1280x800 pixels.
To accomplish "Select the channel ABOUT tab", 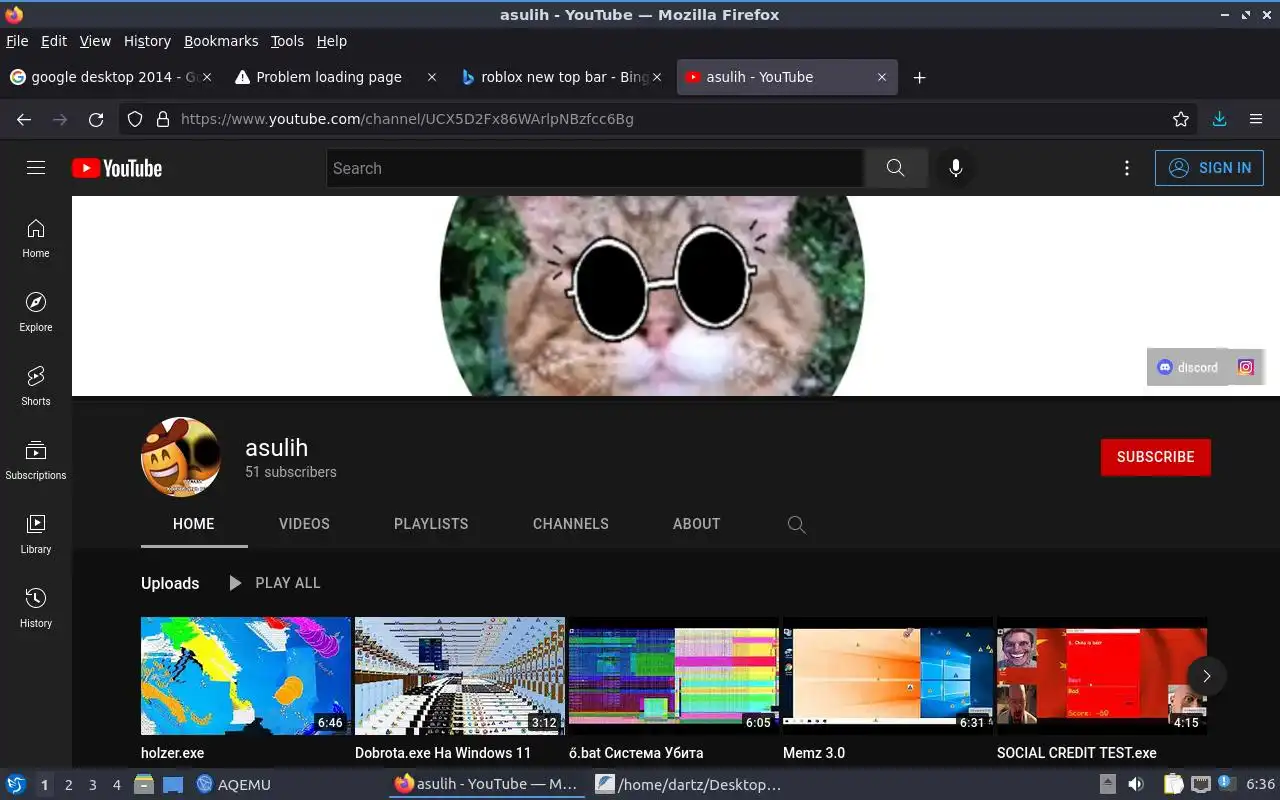I will point(696,524).
